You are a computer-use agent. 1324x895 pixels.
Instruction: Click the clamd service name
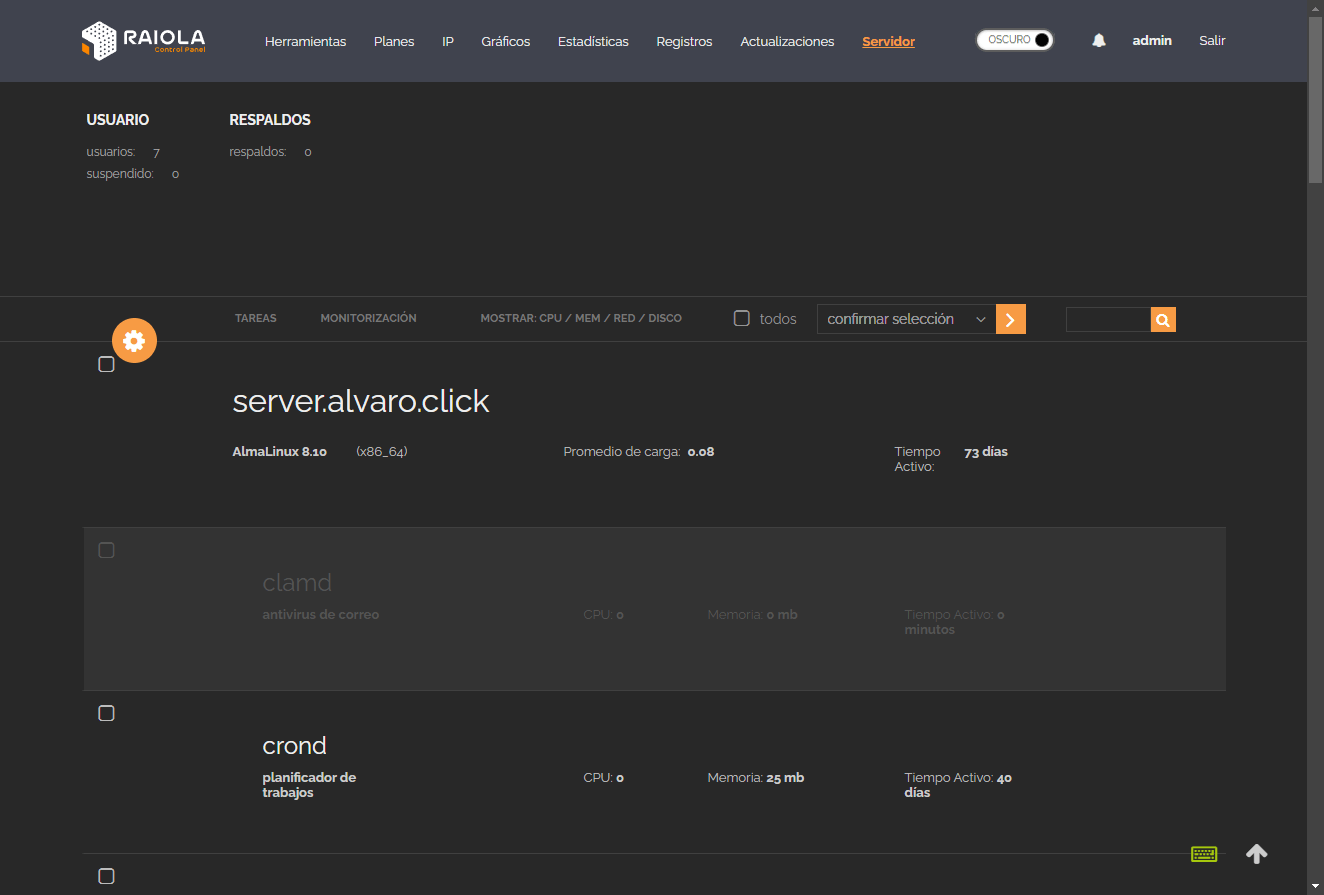(297, 582)
